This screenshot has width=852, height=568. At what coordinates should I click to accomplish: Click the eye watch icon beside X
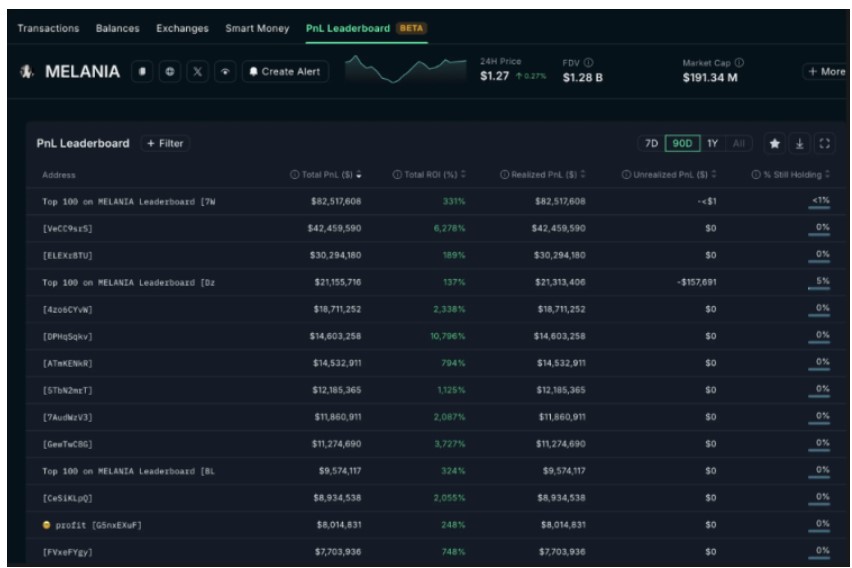click(225, 71)
